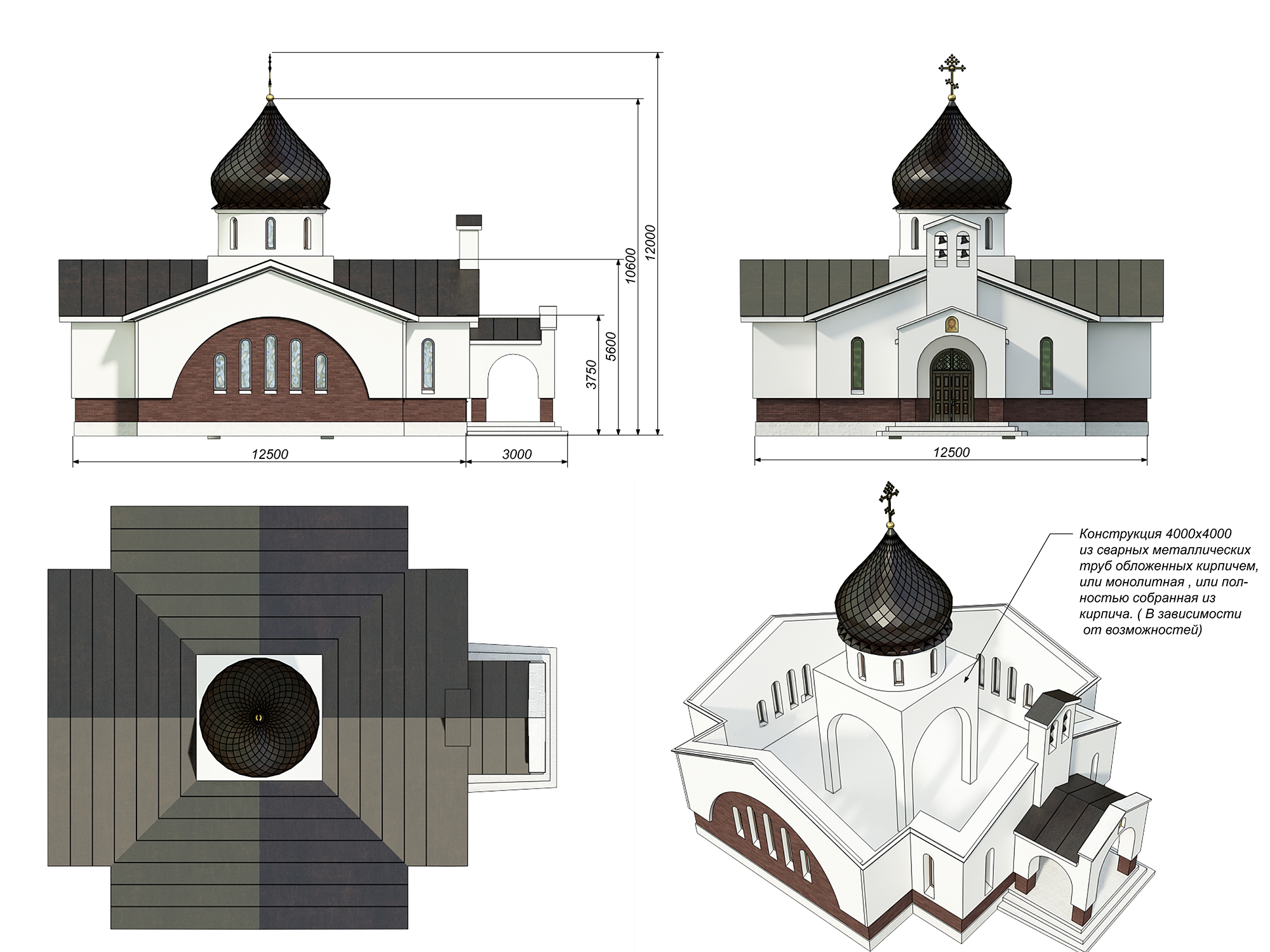Click the annotation line 'труб обложенных кирпичем,'
The image size is (1270, 952).
pos(1168,565)
